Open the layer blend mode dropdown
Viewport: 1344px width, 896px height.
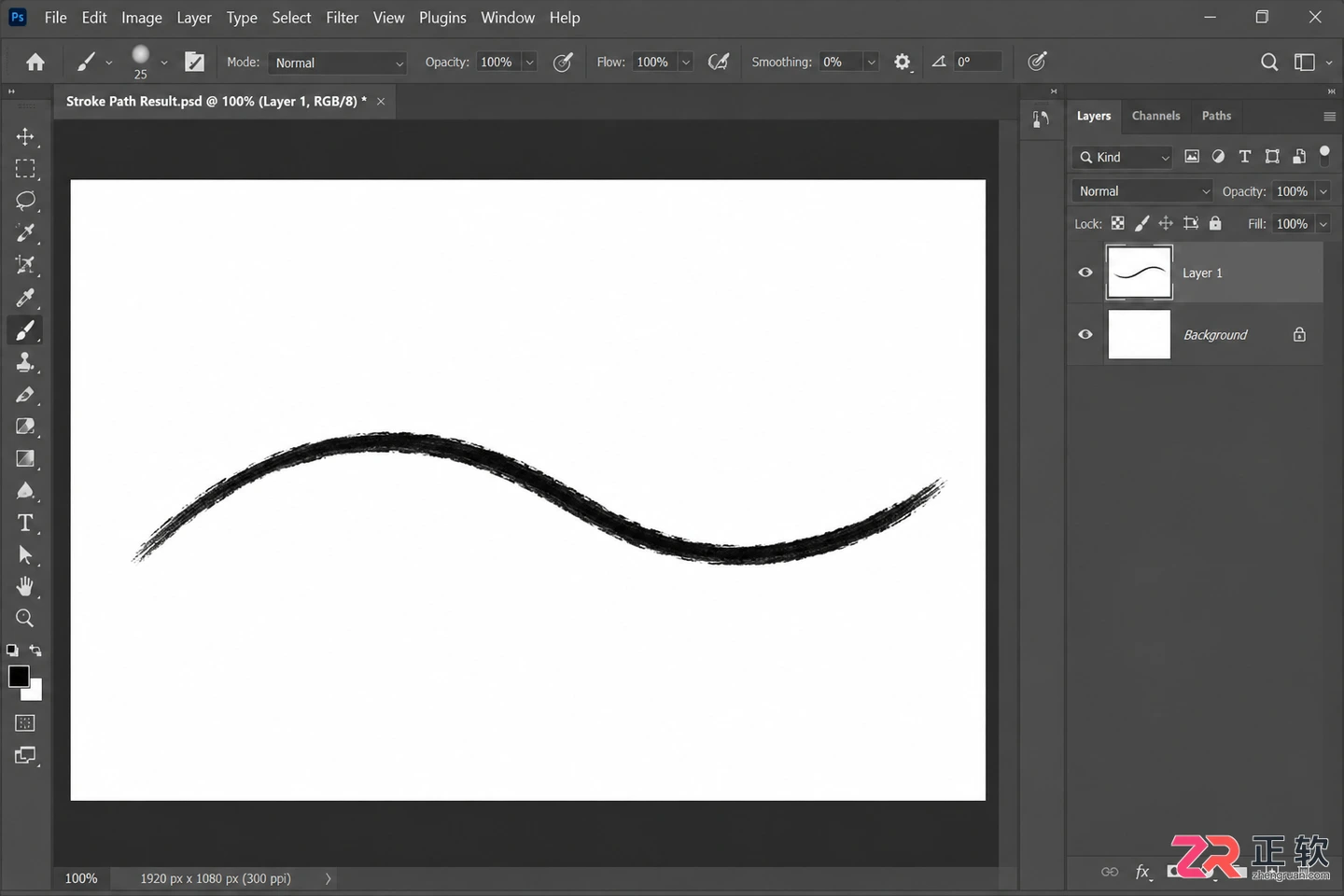(1142, 191)
